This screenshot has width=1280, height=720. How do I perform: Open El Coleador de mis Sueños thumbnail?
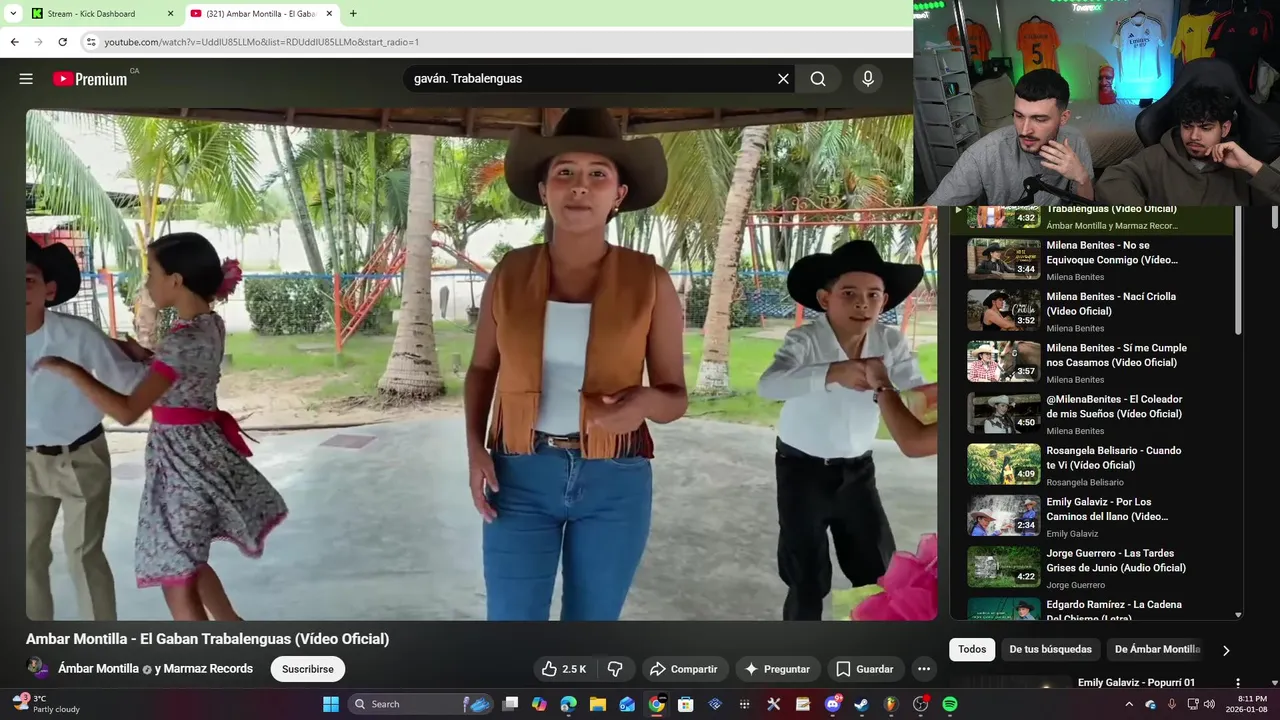(1003, 413)
